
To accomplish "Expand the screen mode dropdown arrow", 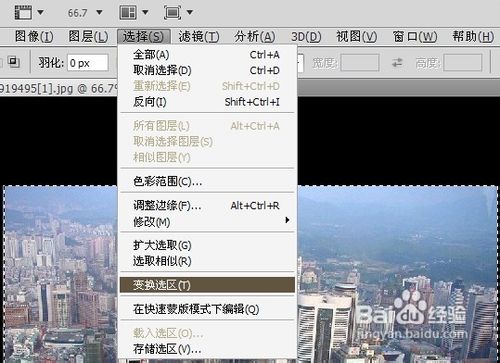I will click(x=190, y=13).
